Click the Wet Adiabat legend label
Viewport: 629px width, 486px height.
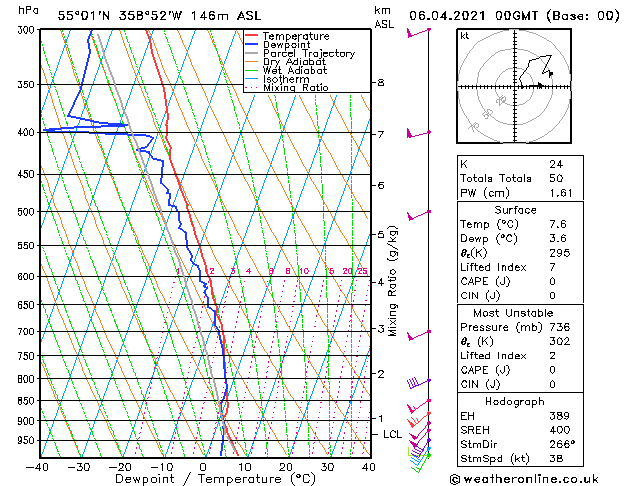tap(295, 71)
